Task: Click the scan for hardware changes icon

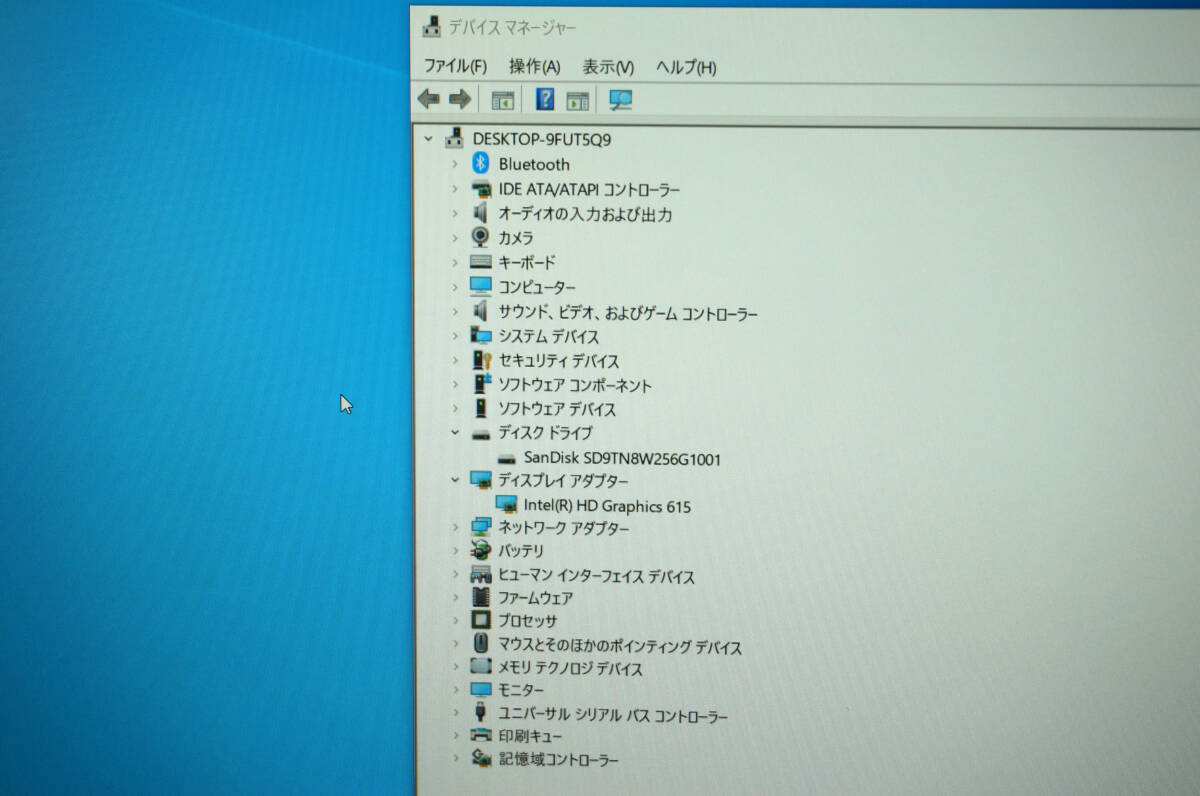Action: tap(620, 100)
